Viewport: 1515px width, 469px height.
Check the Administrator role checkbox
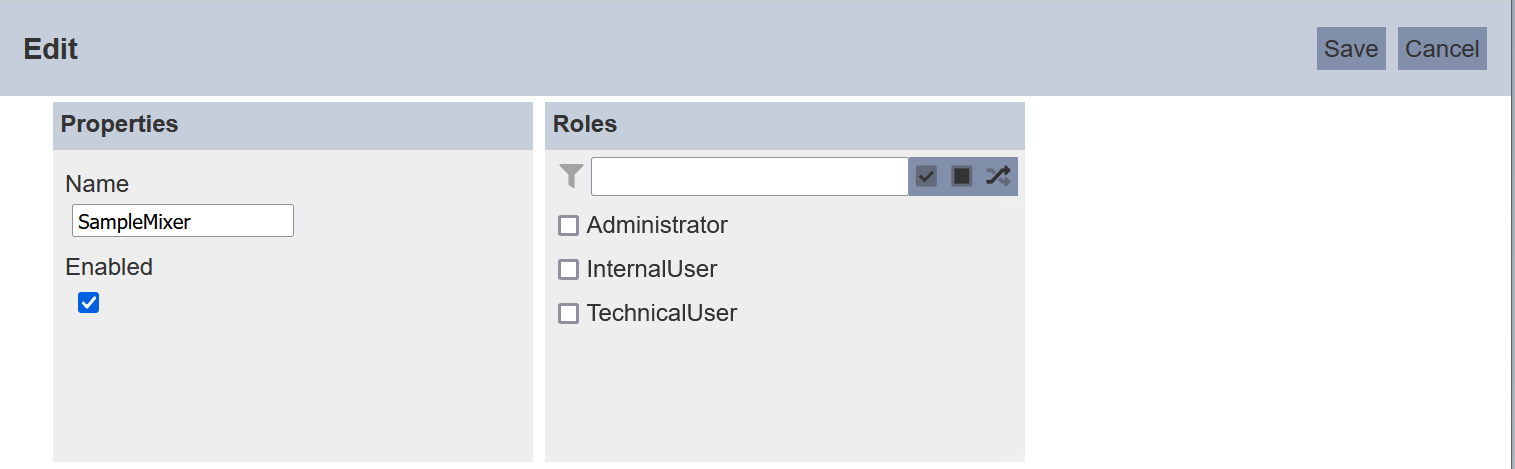(568, 226)
